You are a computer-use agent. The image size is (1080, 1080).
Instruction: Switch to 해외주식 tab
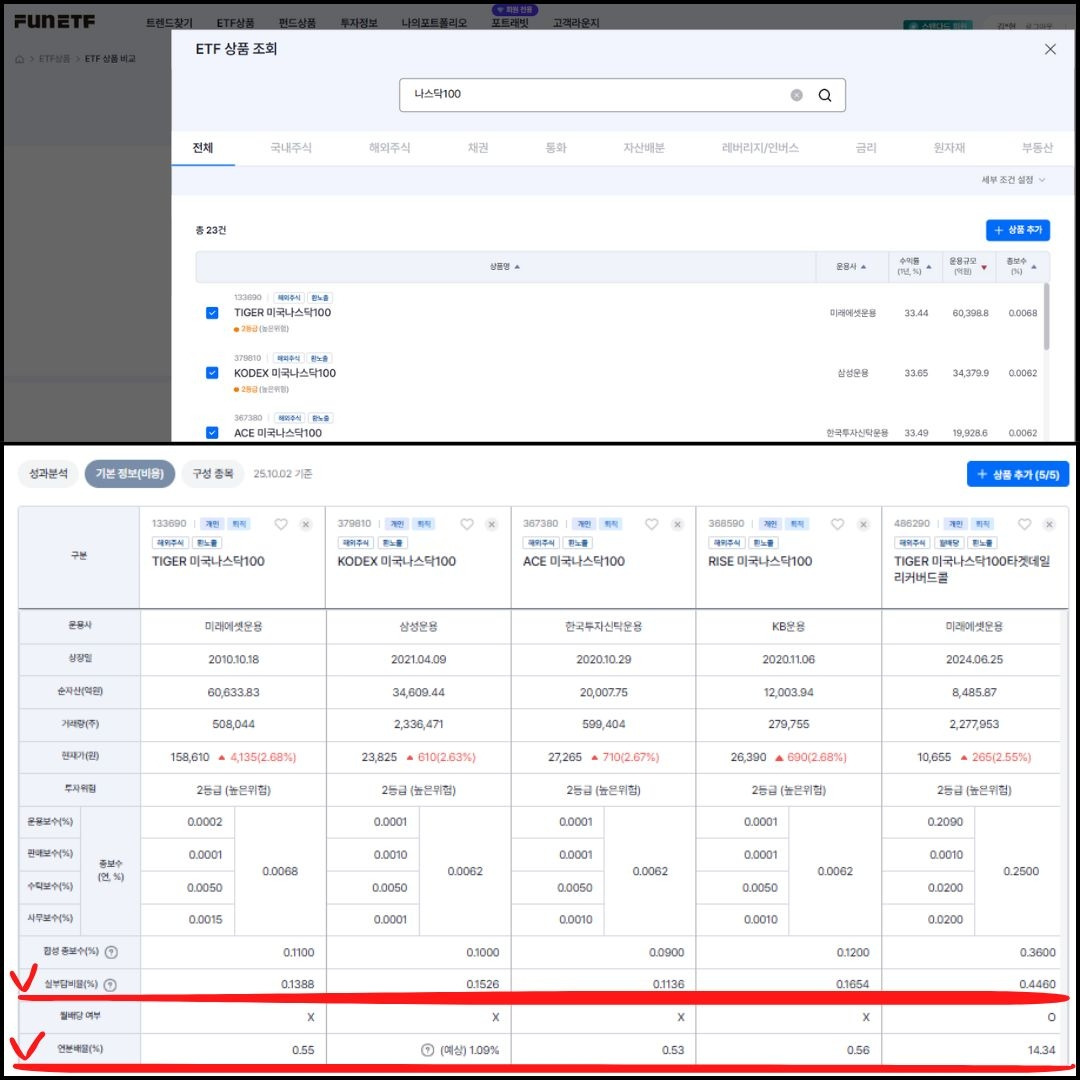[389, 148]
